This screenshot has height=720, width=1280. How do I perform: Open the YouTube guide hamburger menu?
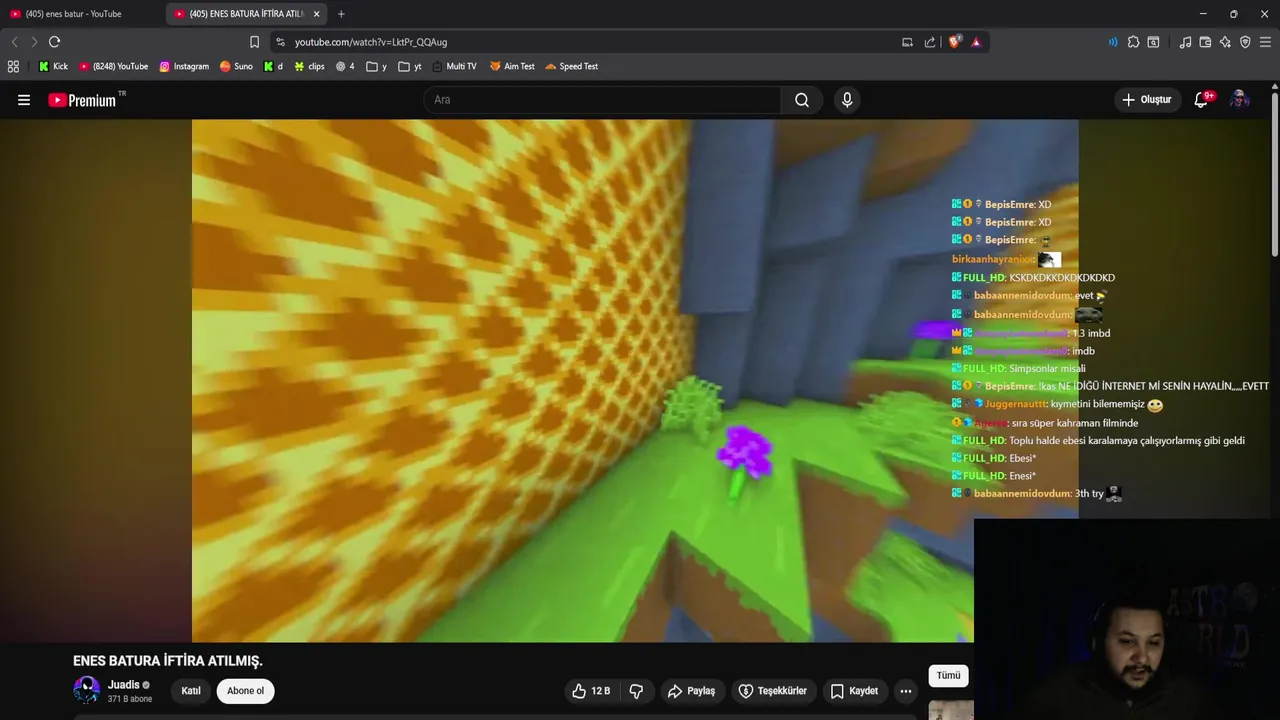24,100
